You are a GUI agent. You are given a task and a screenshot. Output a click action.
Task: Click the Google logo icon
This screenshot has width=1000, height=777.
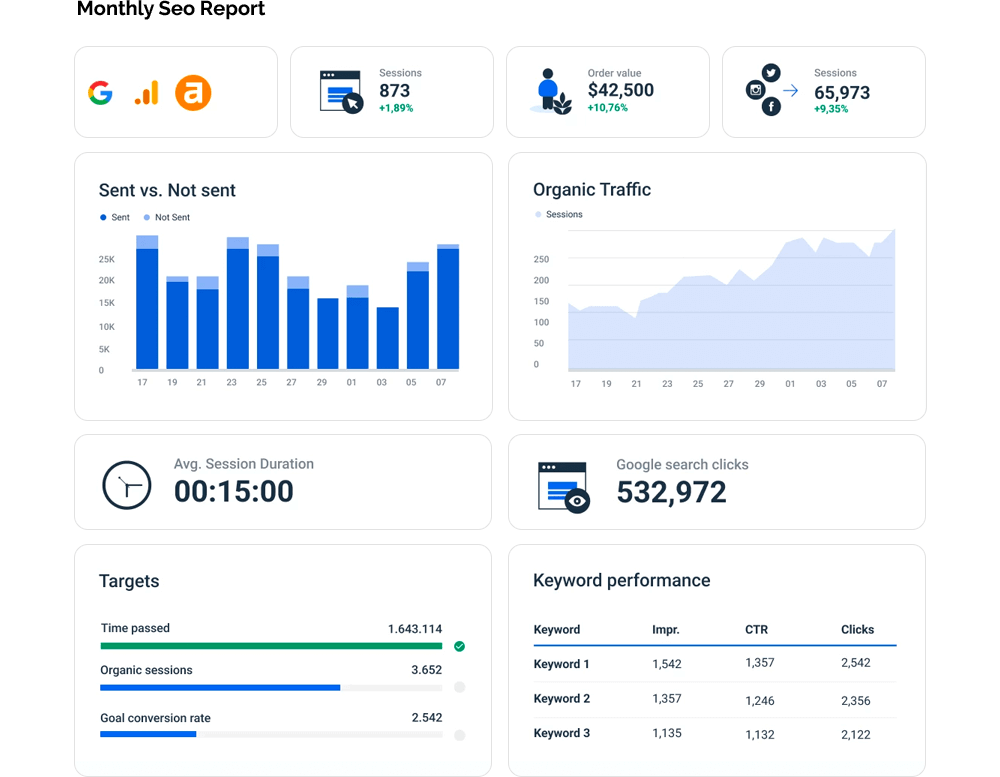pyautogui.click(x=100, y=93)
